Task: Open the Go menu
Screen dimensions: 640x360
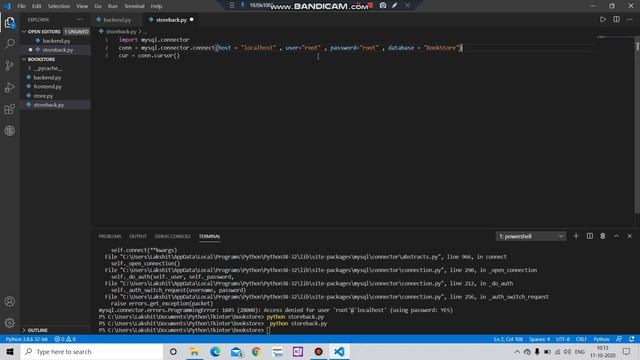Action: [98, 6]
